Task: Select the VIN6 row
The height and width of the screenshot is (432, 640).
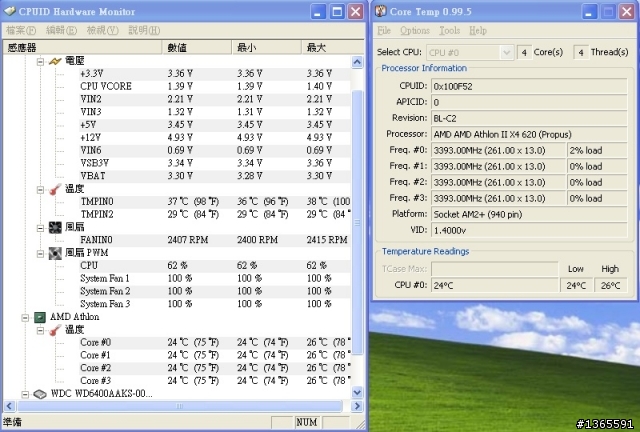Action: (x=215, y=150)
